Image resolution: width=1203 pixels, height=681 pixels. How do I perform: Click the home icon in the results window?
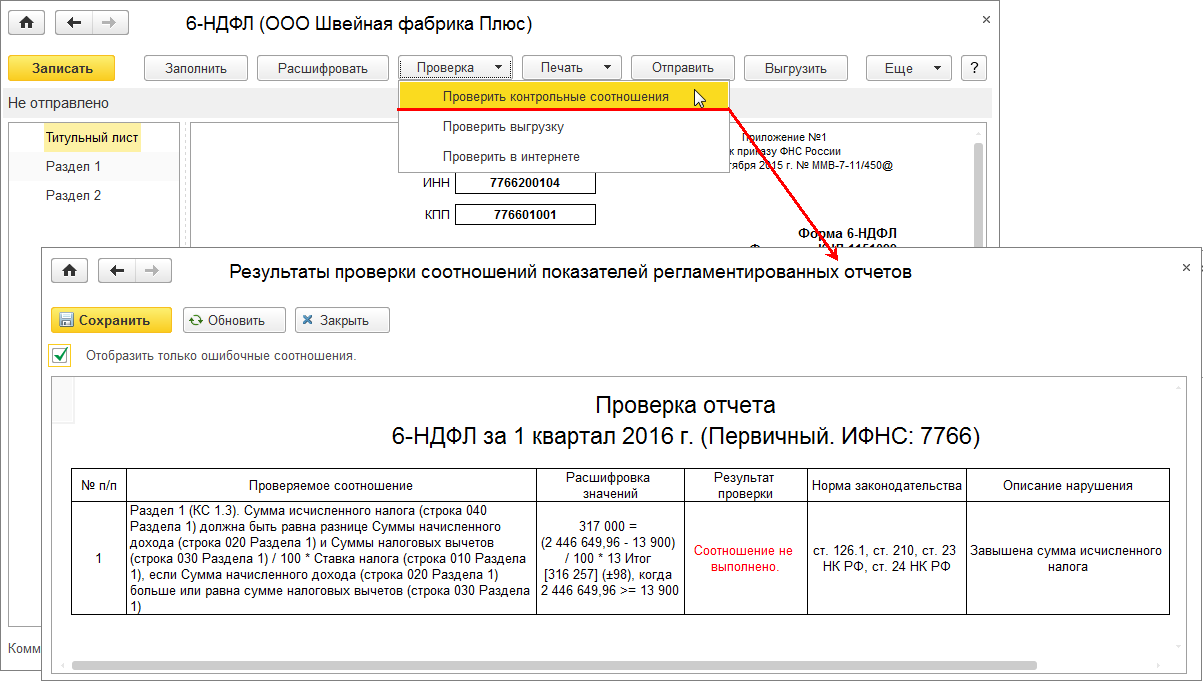click(70, 271)
